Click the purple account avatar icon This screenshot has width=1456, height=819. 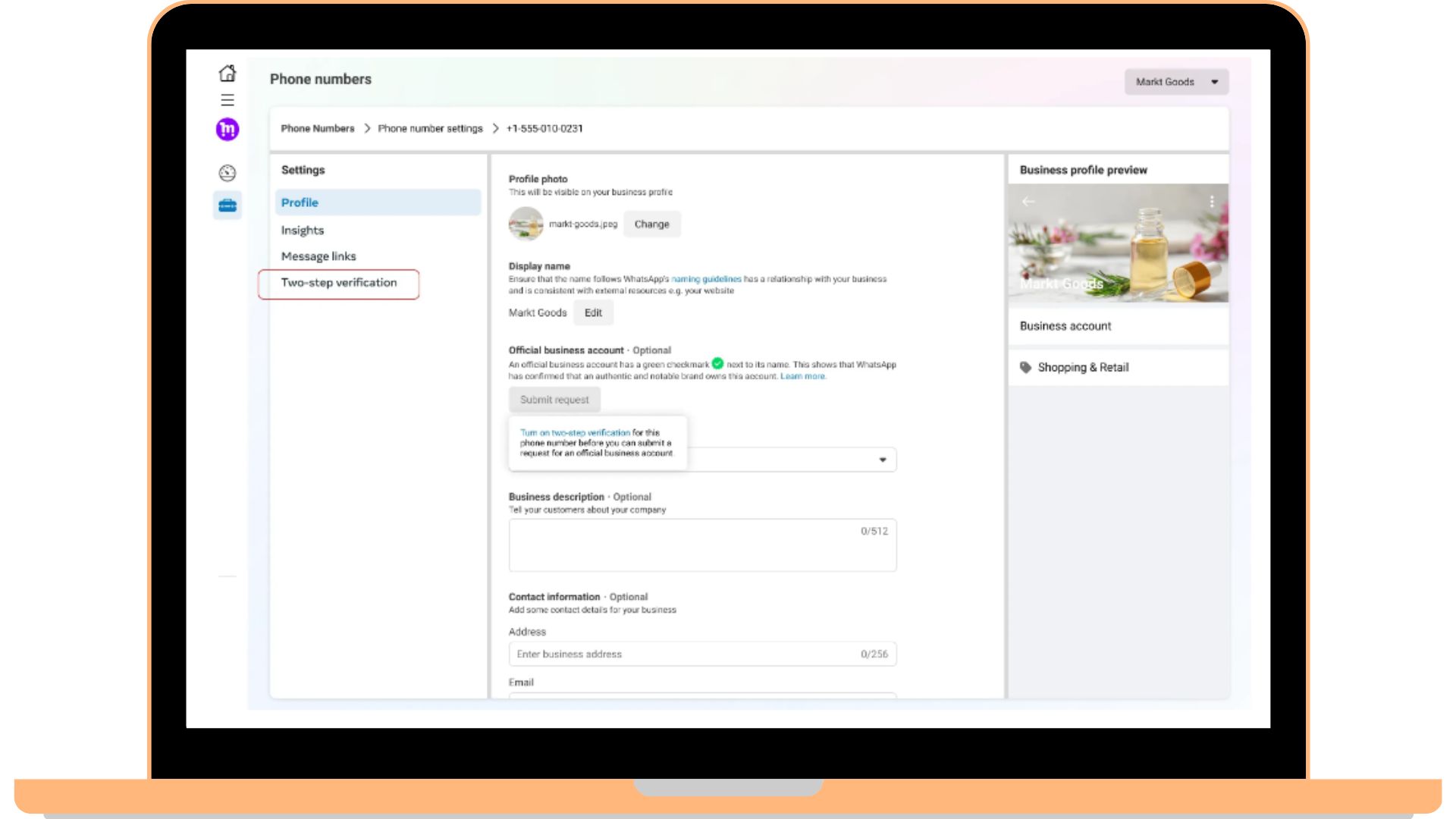pyautogui.click(x=227, y=129)
